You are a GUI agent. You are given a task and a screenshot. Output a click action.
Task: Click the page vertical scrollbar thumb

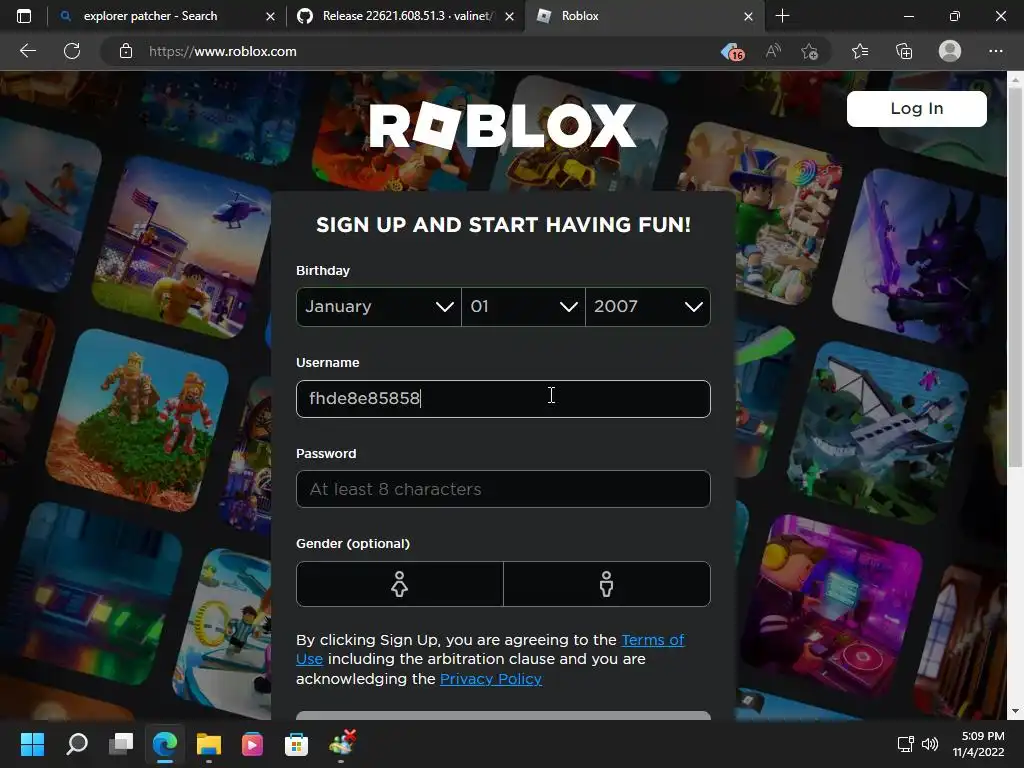(x=1015, y=278)
